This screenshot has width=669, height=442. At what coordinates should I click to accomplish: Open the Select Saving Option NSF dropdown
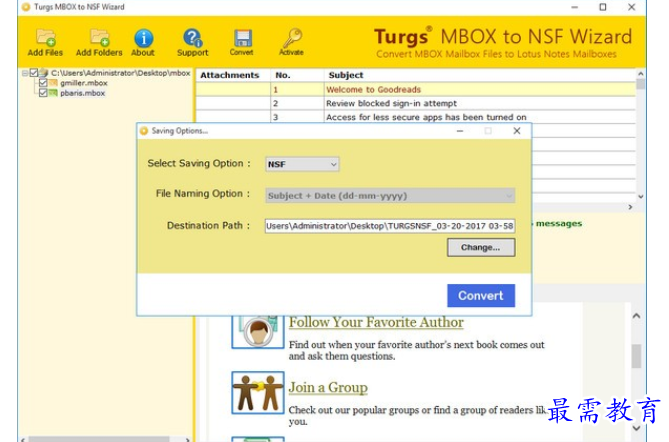[x=302, y=164]
